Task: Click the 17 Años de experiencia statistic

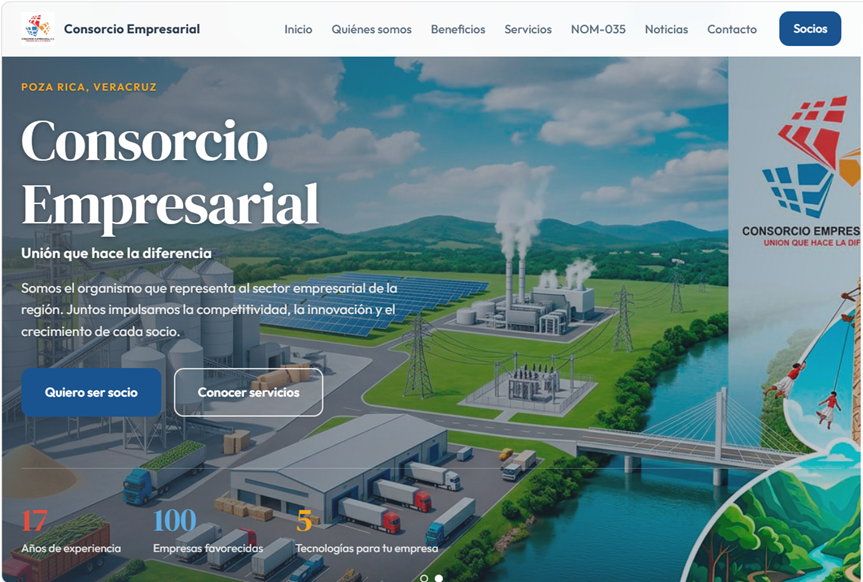Action: pos(71,531)
